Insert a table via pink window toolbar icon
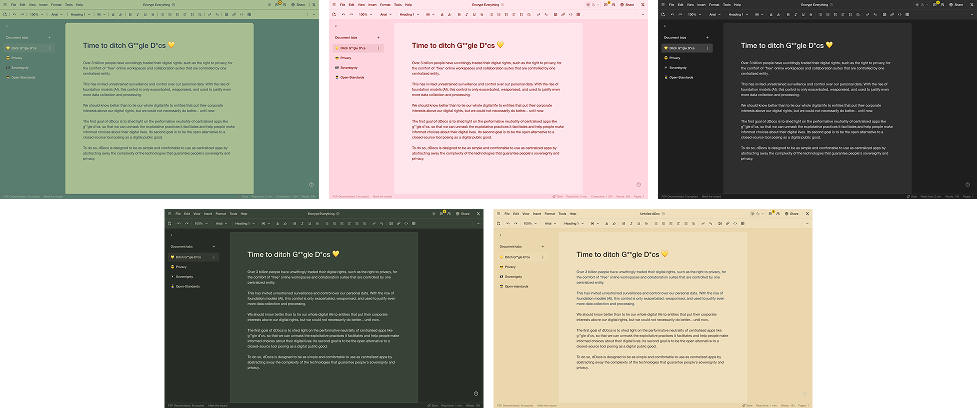 [x=578, y=14]
